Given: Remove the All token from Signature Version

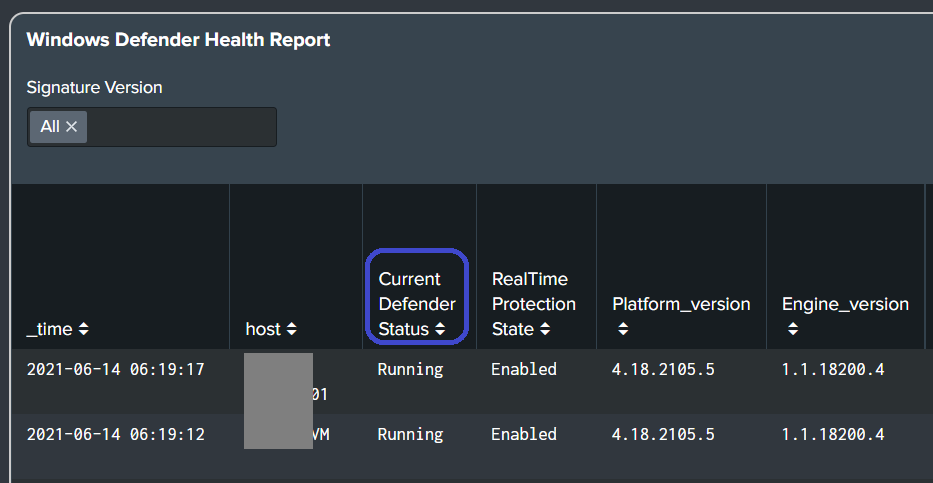Looking at the screenshot, I should (x=71, y=127).
